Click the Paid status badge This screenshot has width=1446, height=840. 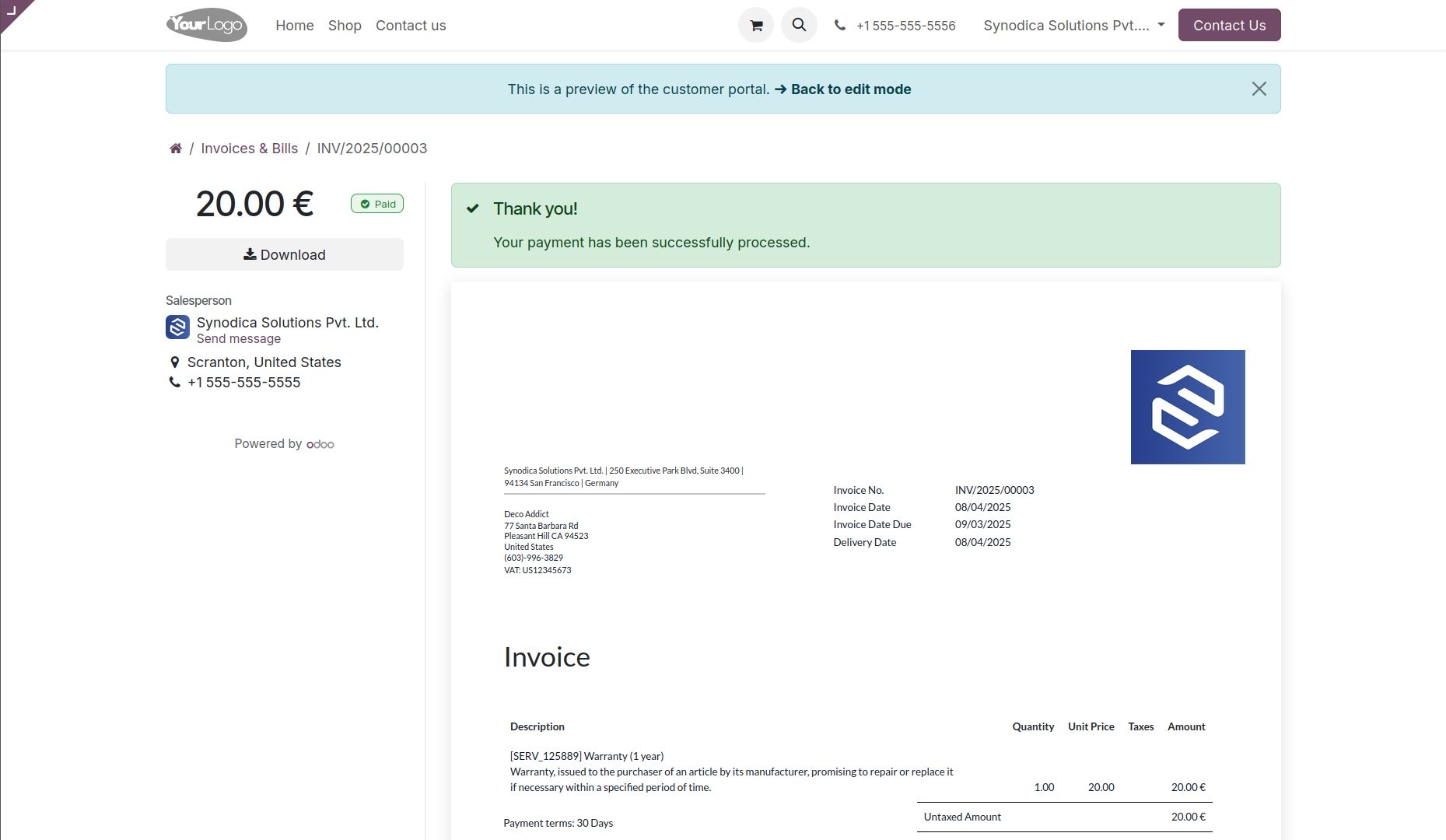pos(377,204)
